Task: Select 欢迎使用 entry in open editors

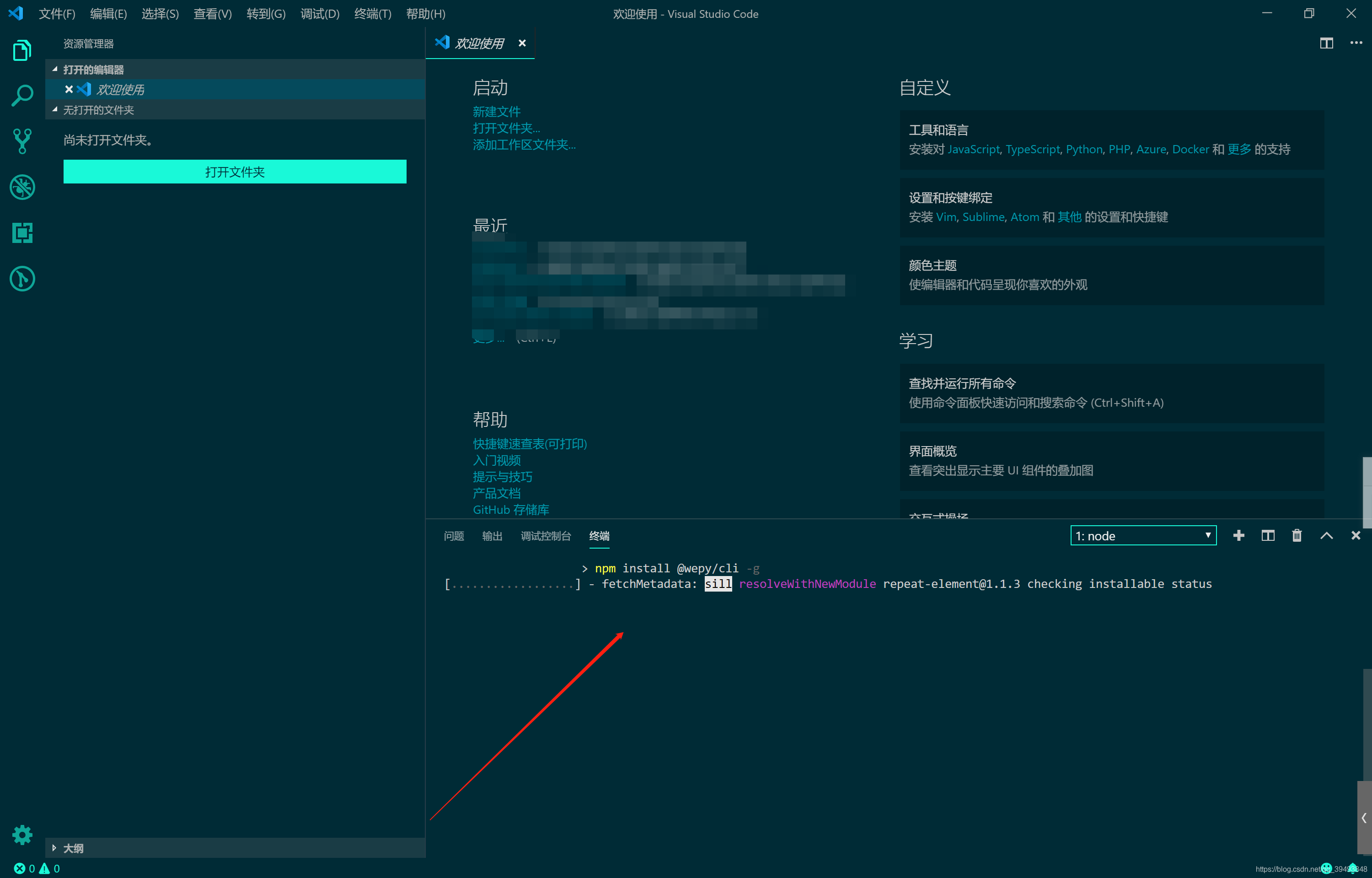Action: click(235, 90)
